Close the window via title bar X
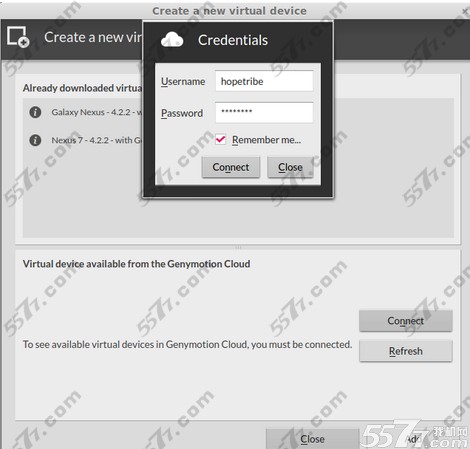The height and width of the screenshot is (449, 470). coord(465,11)
